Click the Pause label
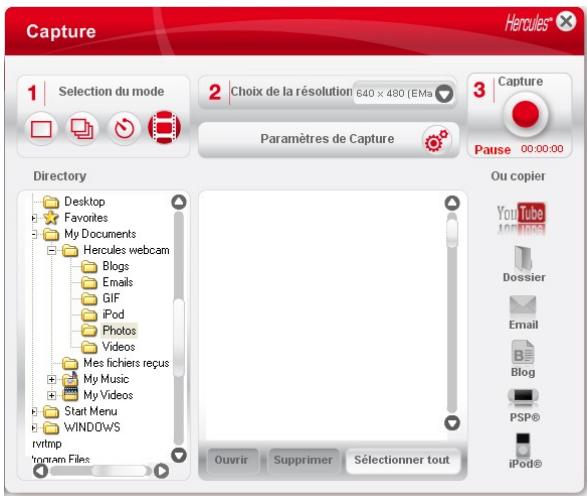Screen dimensions: 587x496 [x=492, y=150]
